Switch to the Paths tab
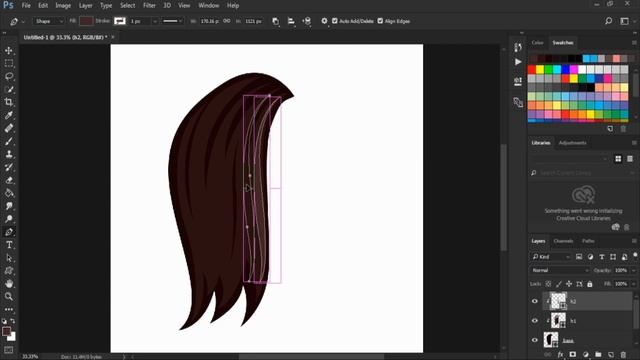This screenshot has height=360, width=640. coord(588,241)
